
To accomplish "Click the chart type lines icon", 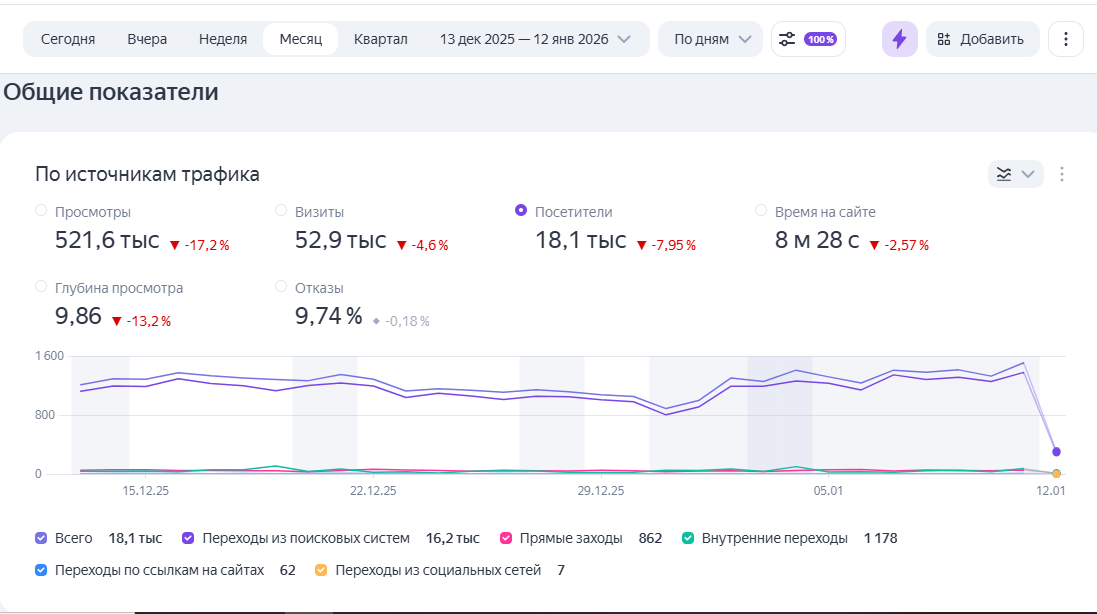I will (x=1004, y=174).
